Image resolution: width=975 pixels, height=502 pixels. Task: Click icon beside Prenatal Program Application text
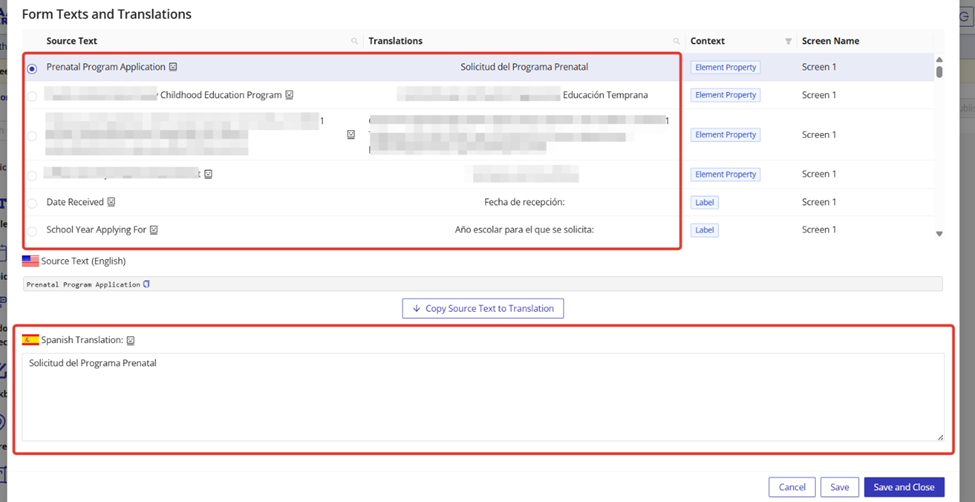[x=173, y=67]
